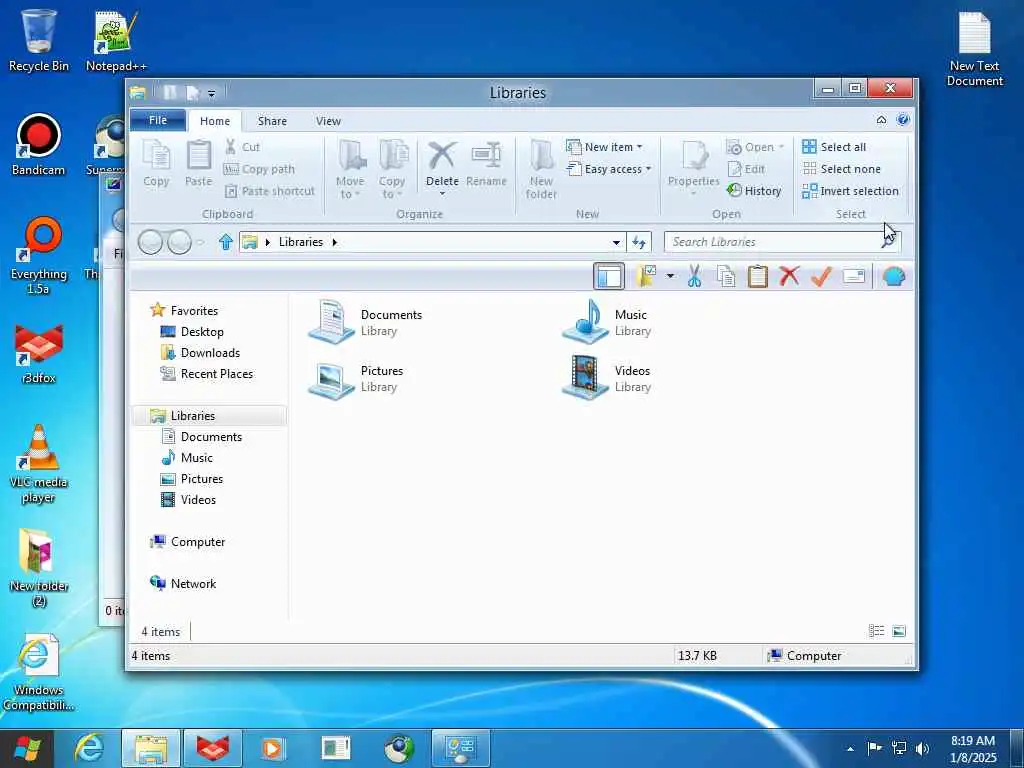
Task: Open Videos in the navigation pane tree
Action: click(189, 500)
